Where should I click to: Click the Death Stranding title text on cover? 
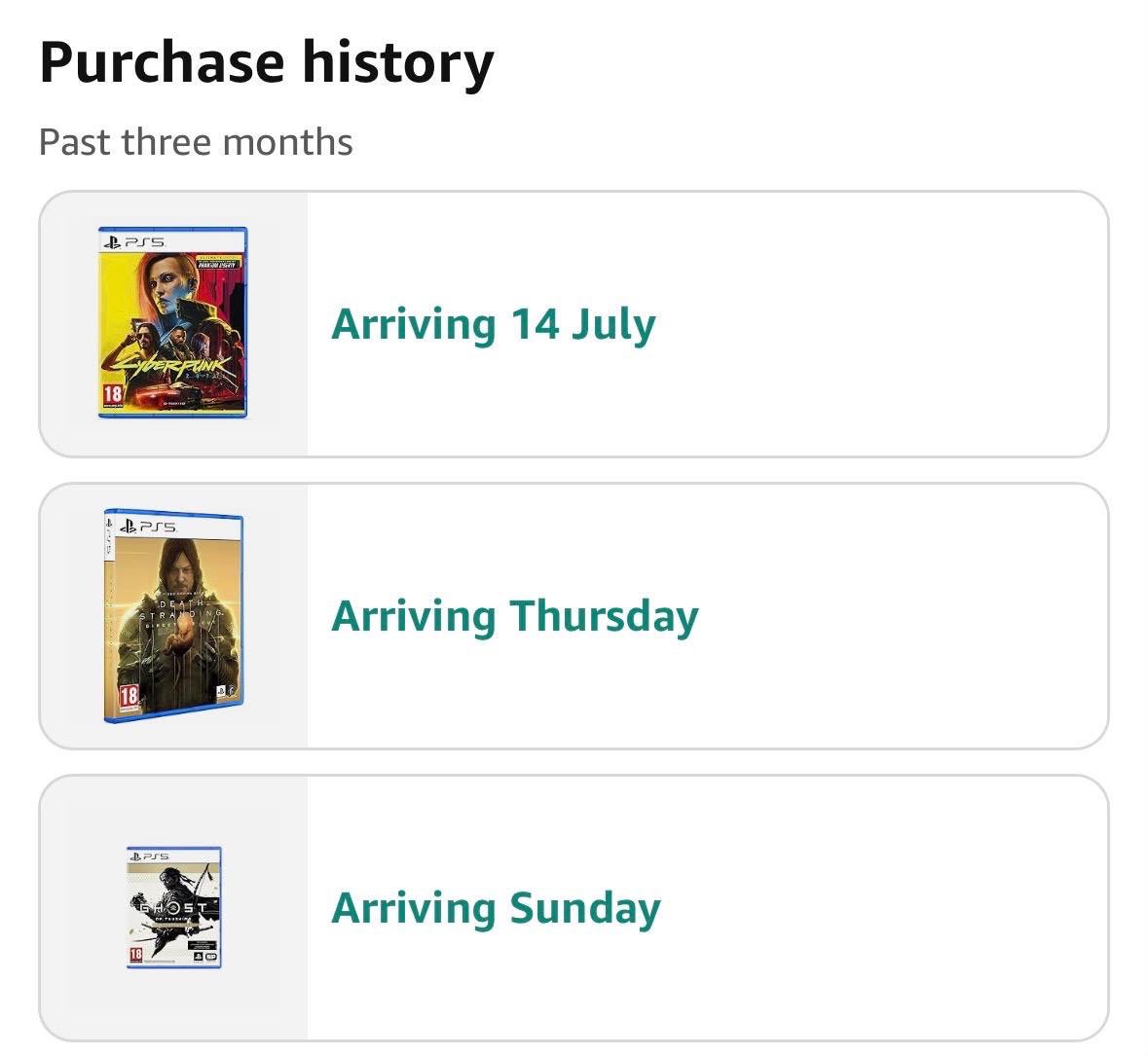(x=180, y=612)
